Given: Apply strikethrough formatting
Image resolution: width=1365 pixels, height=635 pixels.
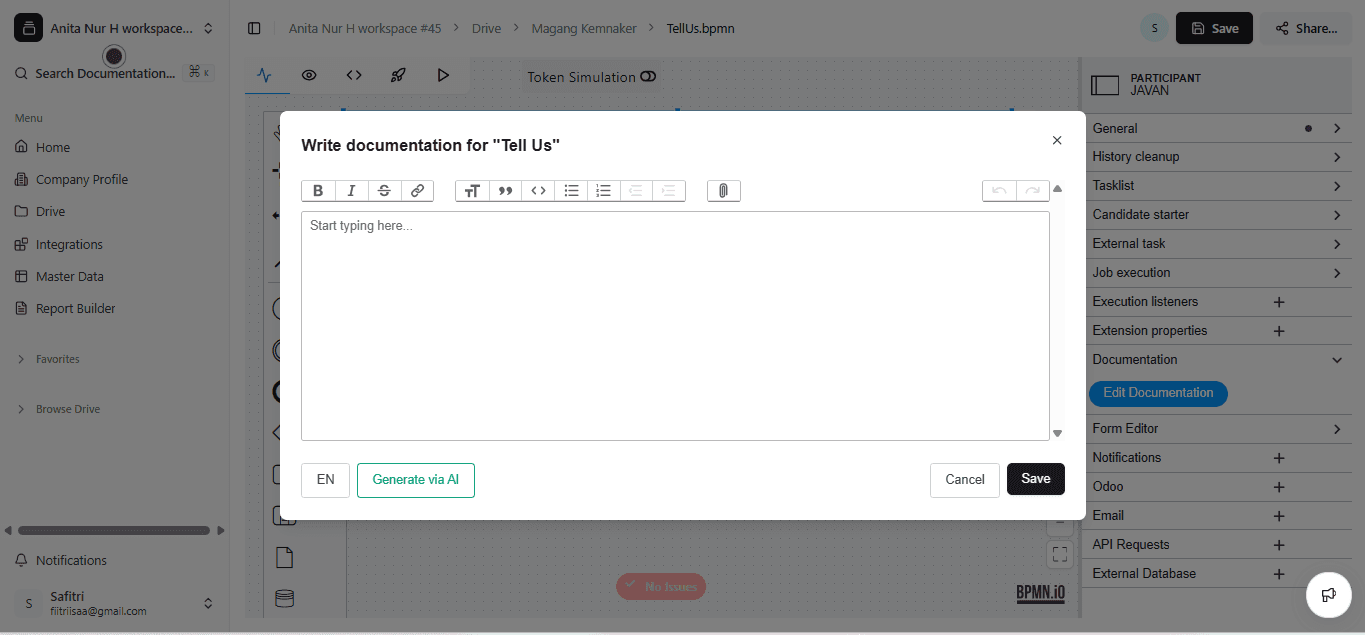Looking at the screenshot, I should [384, 190].
